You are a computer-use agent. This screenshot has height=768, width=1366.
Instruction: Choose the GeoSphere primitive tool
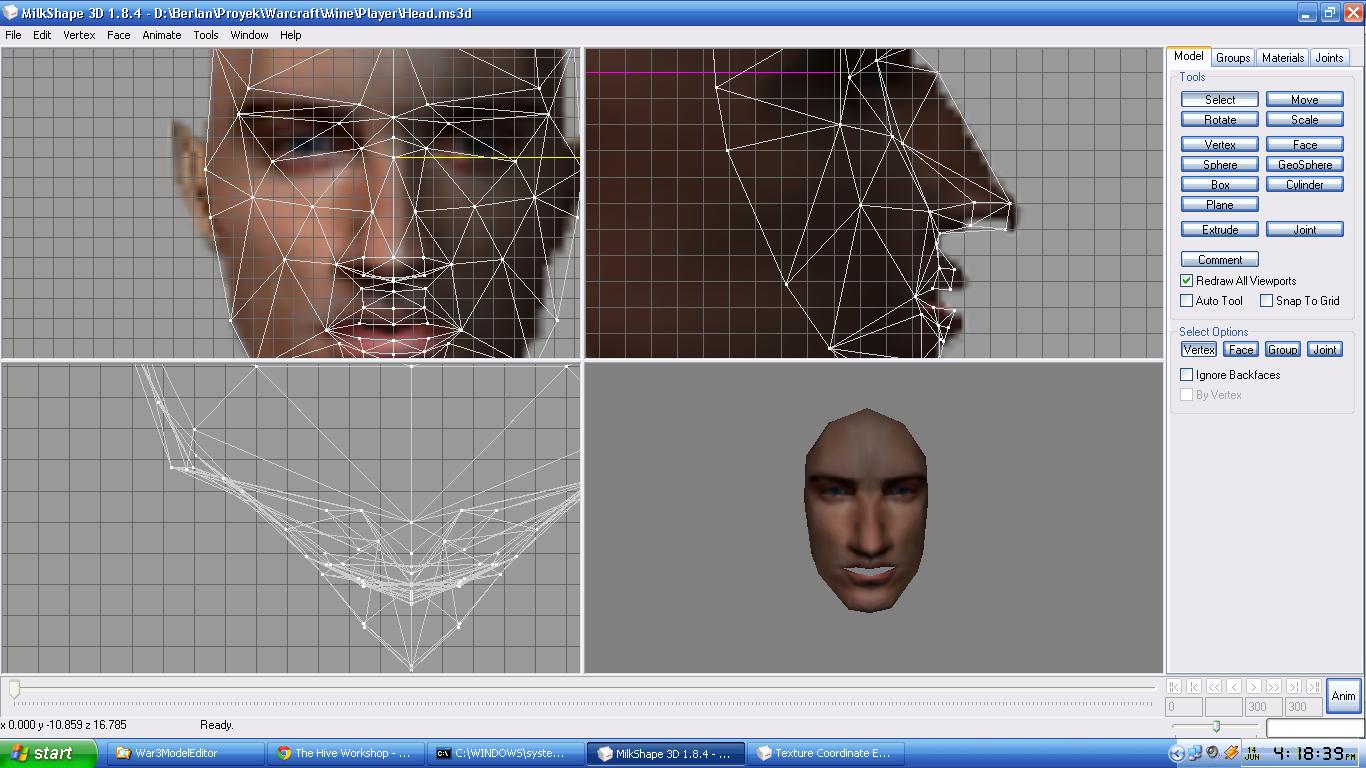(1304, 164)
